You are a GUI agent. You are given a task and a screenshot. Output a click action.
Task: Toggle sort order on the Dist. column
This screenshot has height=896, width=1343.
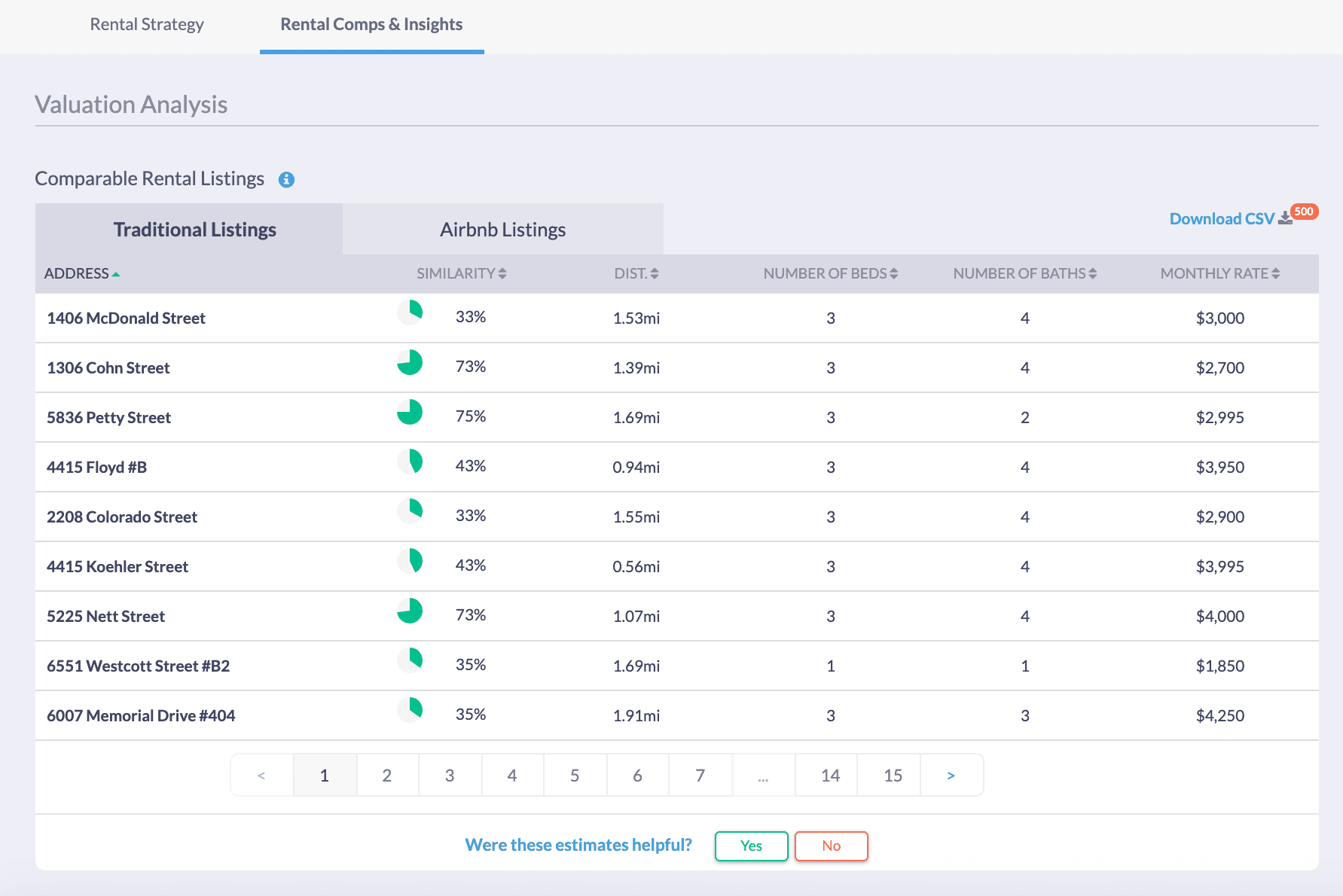655,273
